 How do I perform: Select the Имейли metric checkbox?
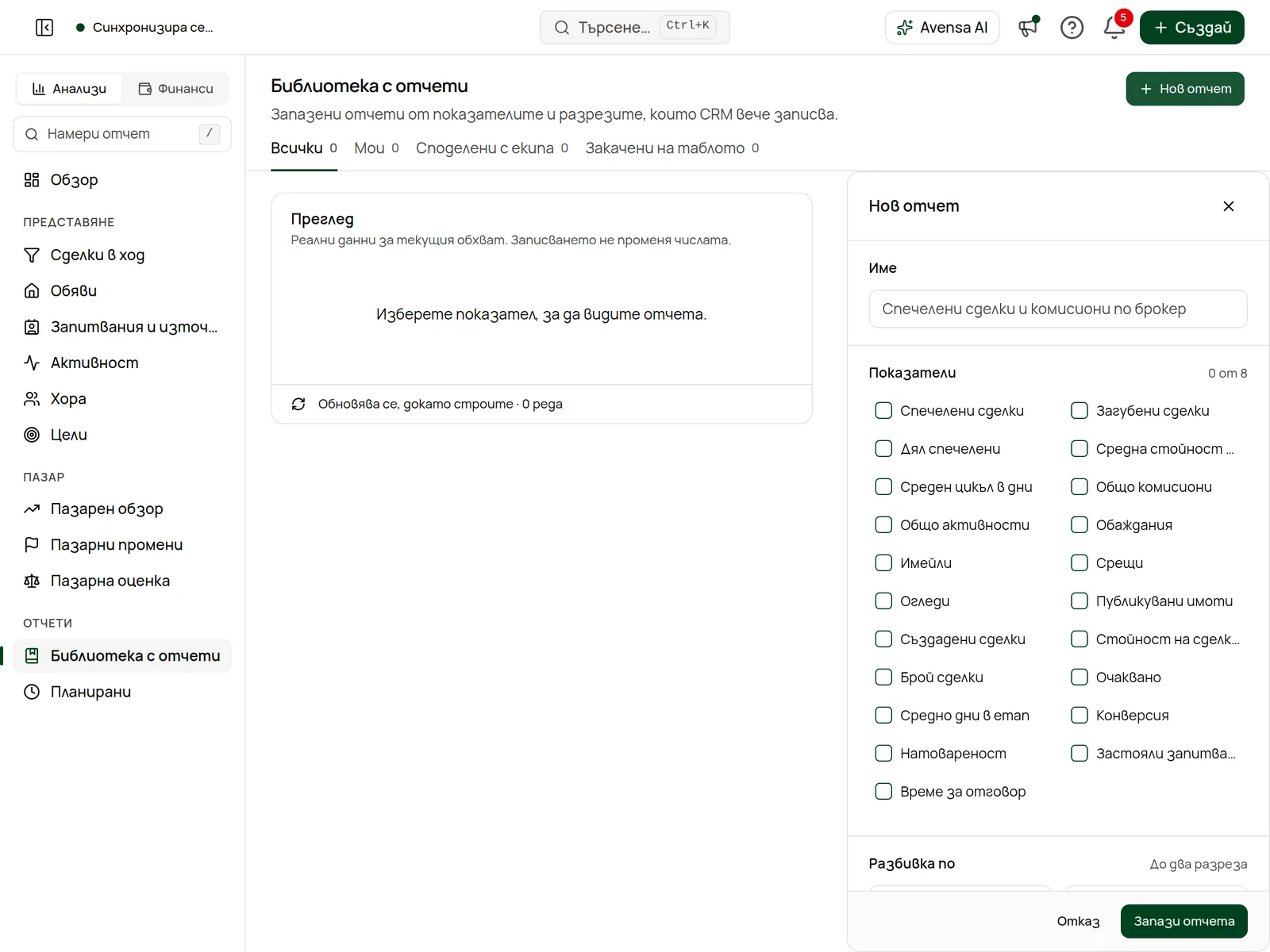point(883,562)
